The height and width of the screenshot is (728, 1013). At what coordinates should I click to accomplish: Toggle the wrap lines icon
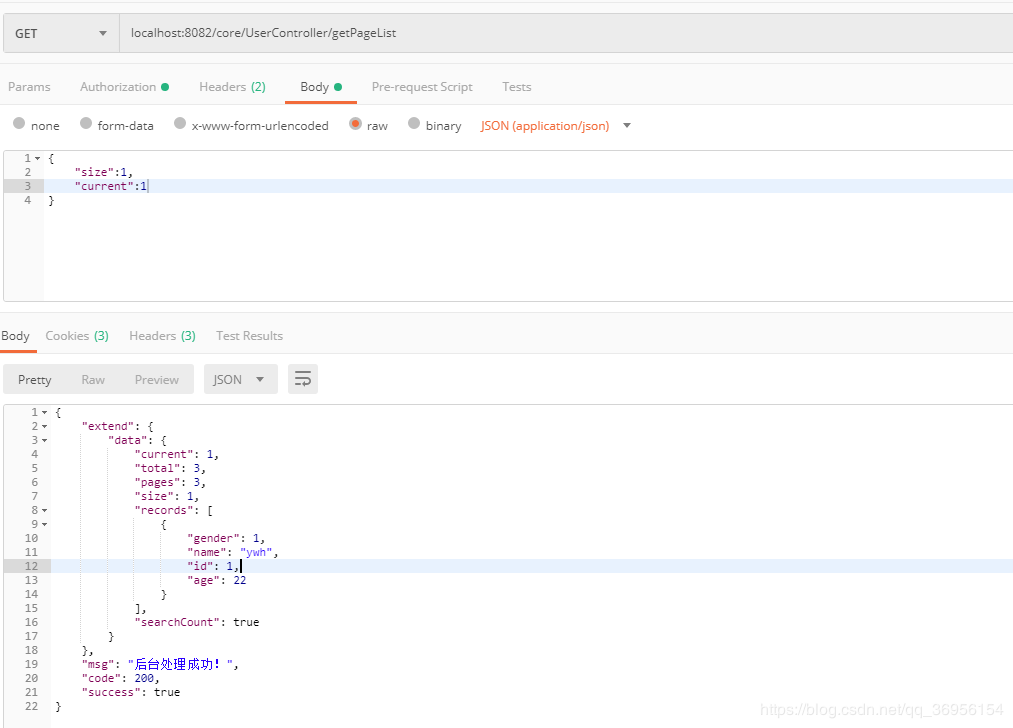[303, 379]
